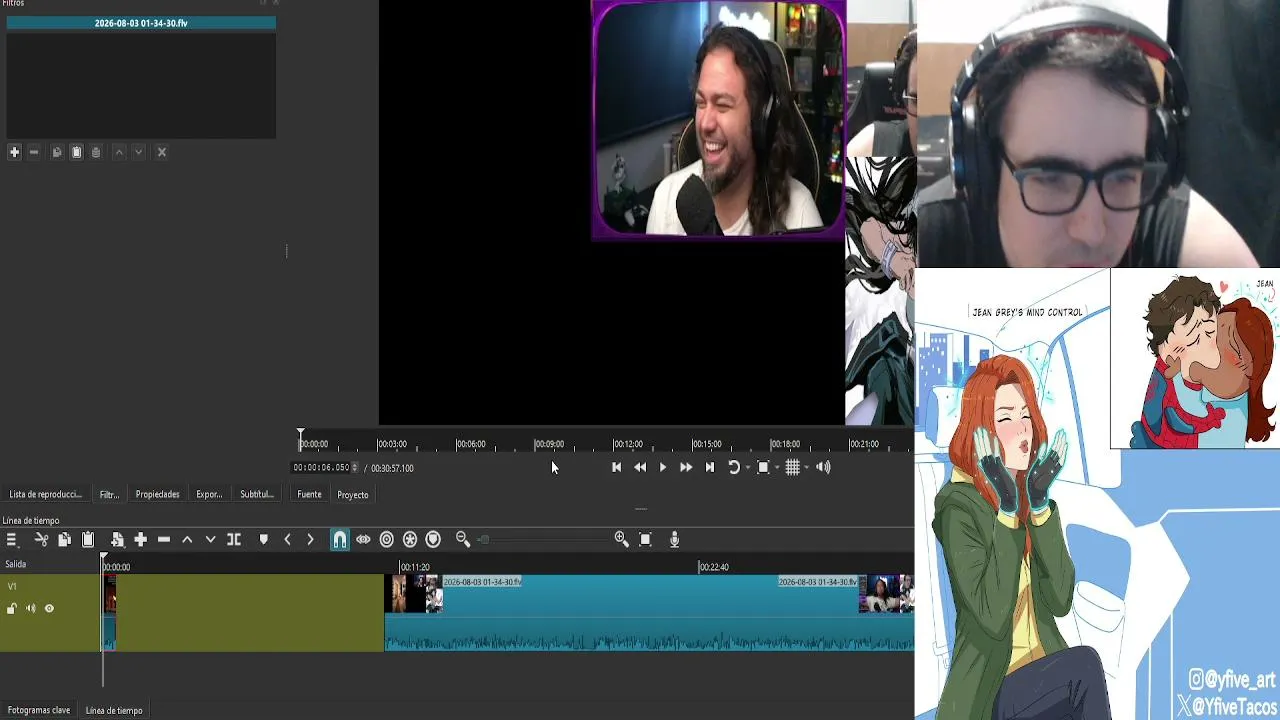The image size is (1280, 720).
Task: Skip to the start of the player
Action: click(x=616, y=467)
